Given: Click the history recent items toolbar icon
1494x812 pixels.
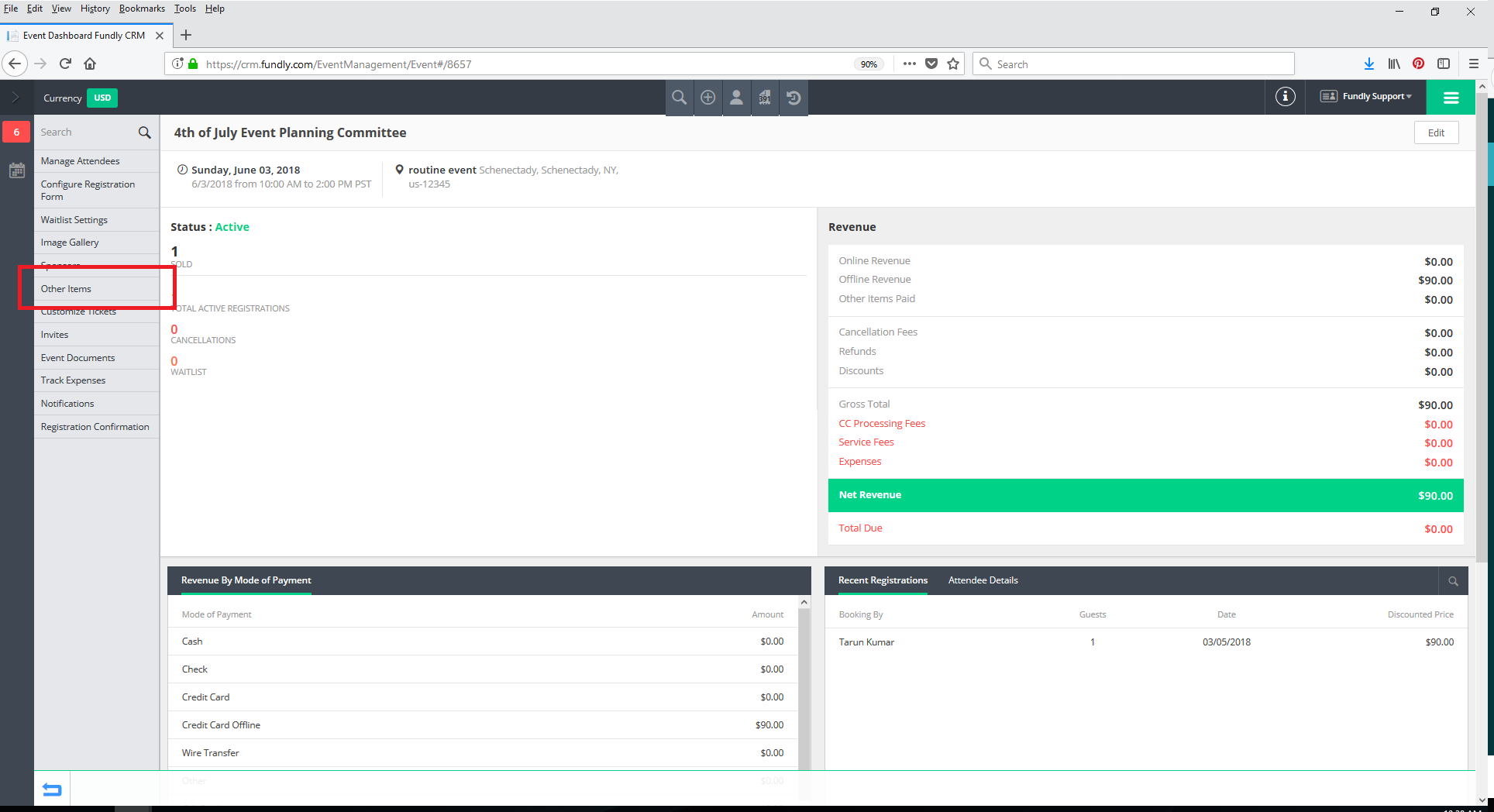Looking at the screenshot, I should [793, 98].
